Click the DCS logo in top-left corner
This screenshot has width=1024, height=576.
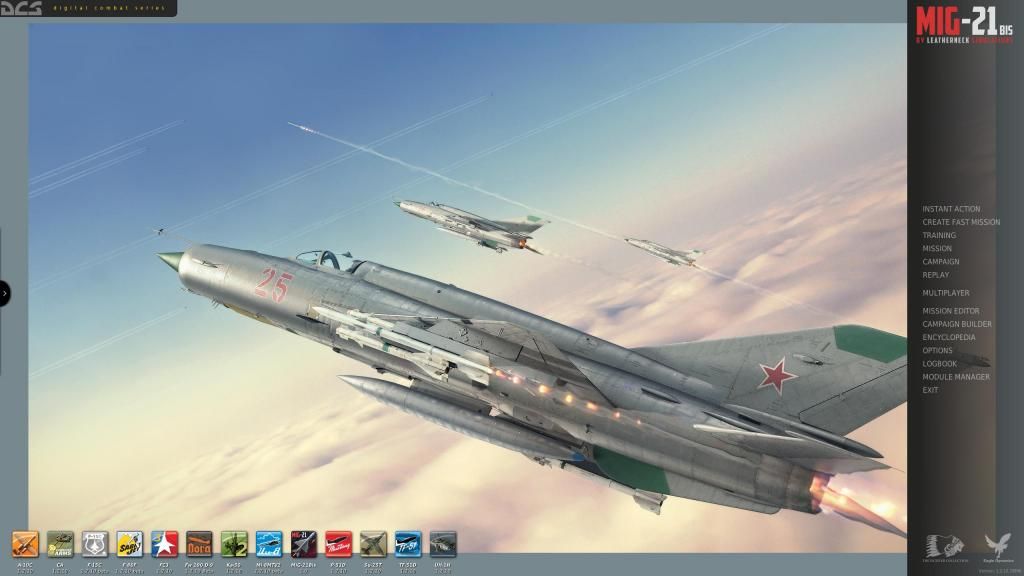[x=21, y=8]
